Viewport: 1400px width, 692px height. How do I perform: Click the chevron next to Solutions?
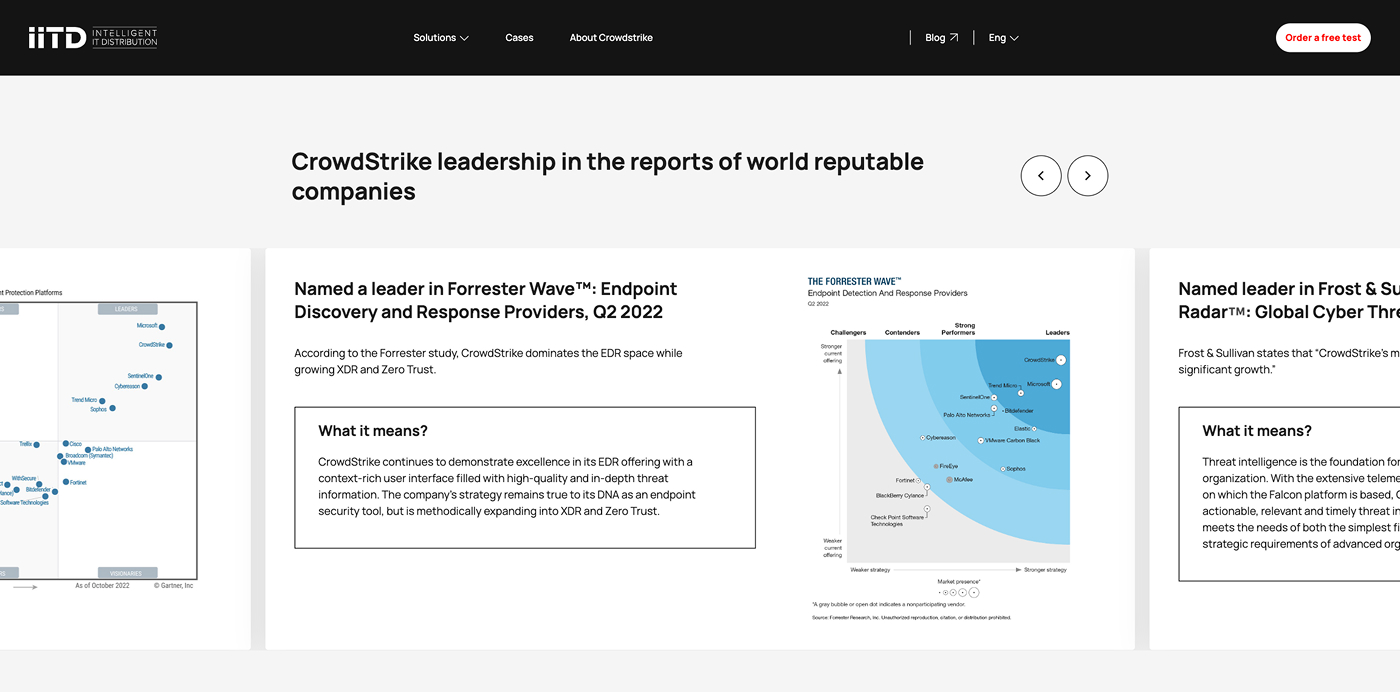click(464, 38)
